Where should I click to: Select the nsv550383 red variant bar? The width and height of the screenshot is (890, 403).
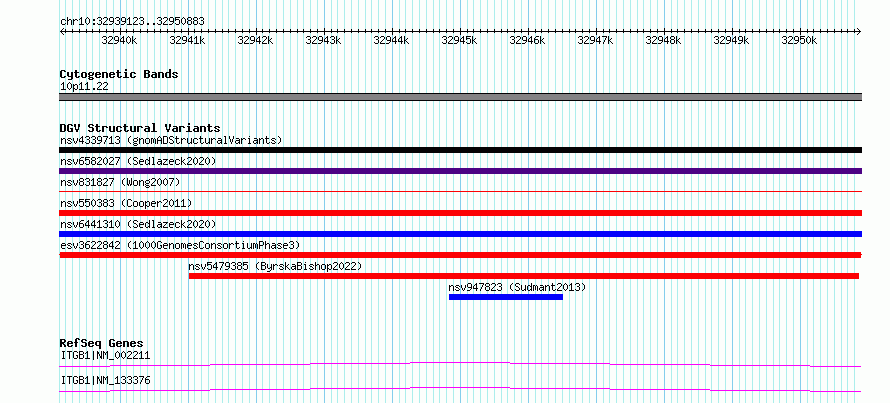pos(460,213)
